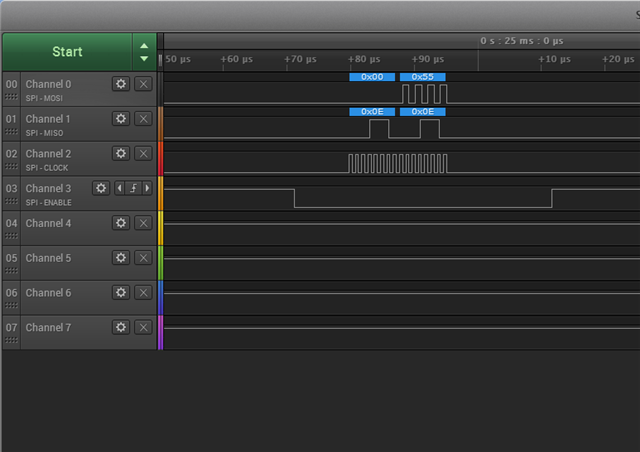Screen dimensions: 640x452
Task: Select the Channel 1 label
Action: tap(48, 119)
